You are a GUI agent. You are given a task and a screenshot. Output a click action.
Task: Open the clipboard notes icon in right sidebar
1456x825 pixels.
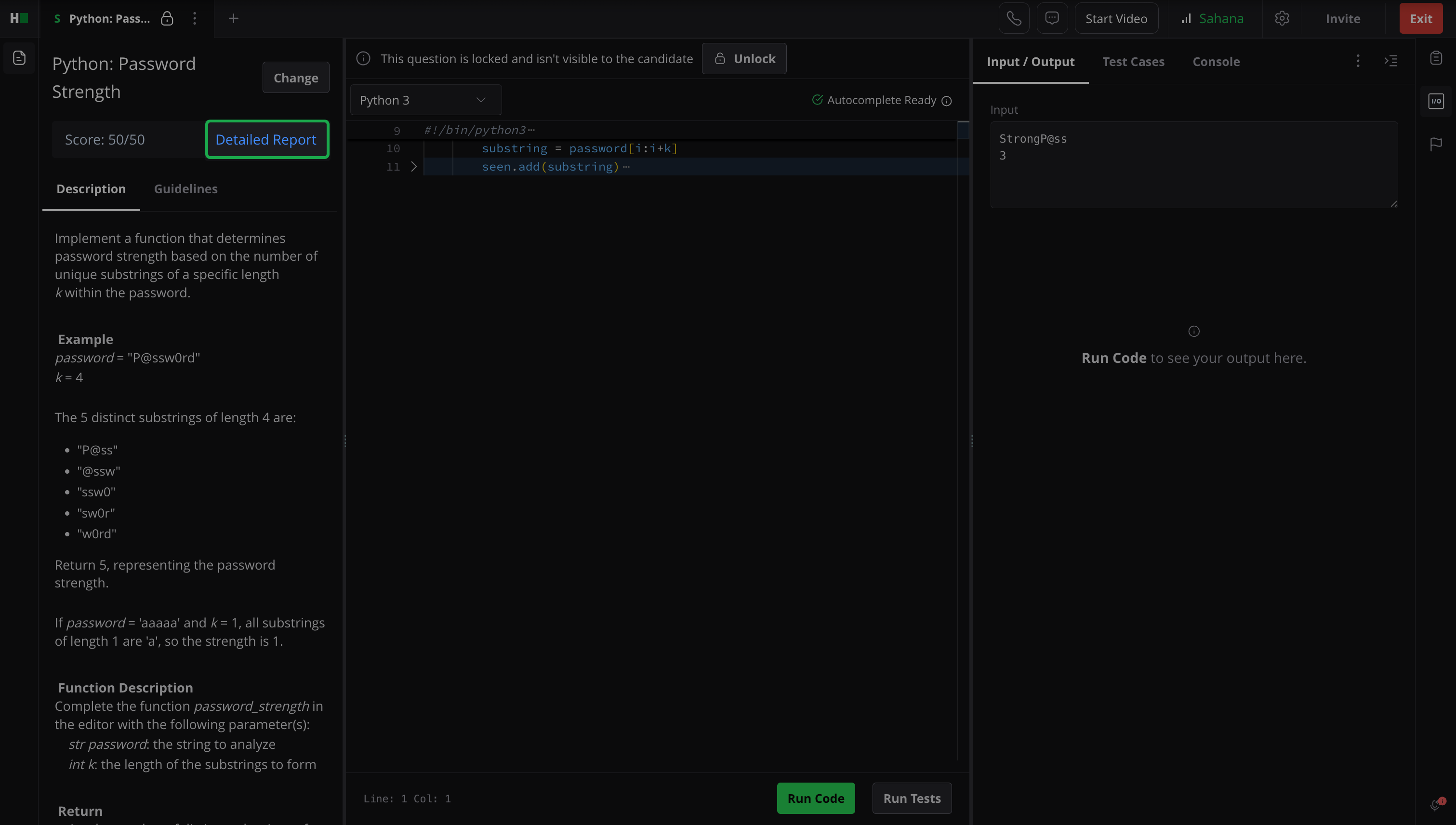click(x=1436, y=58)
